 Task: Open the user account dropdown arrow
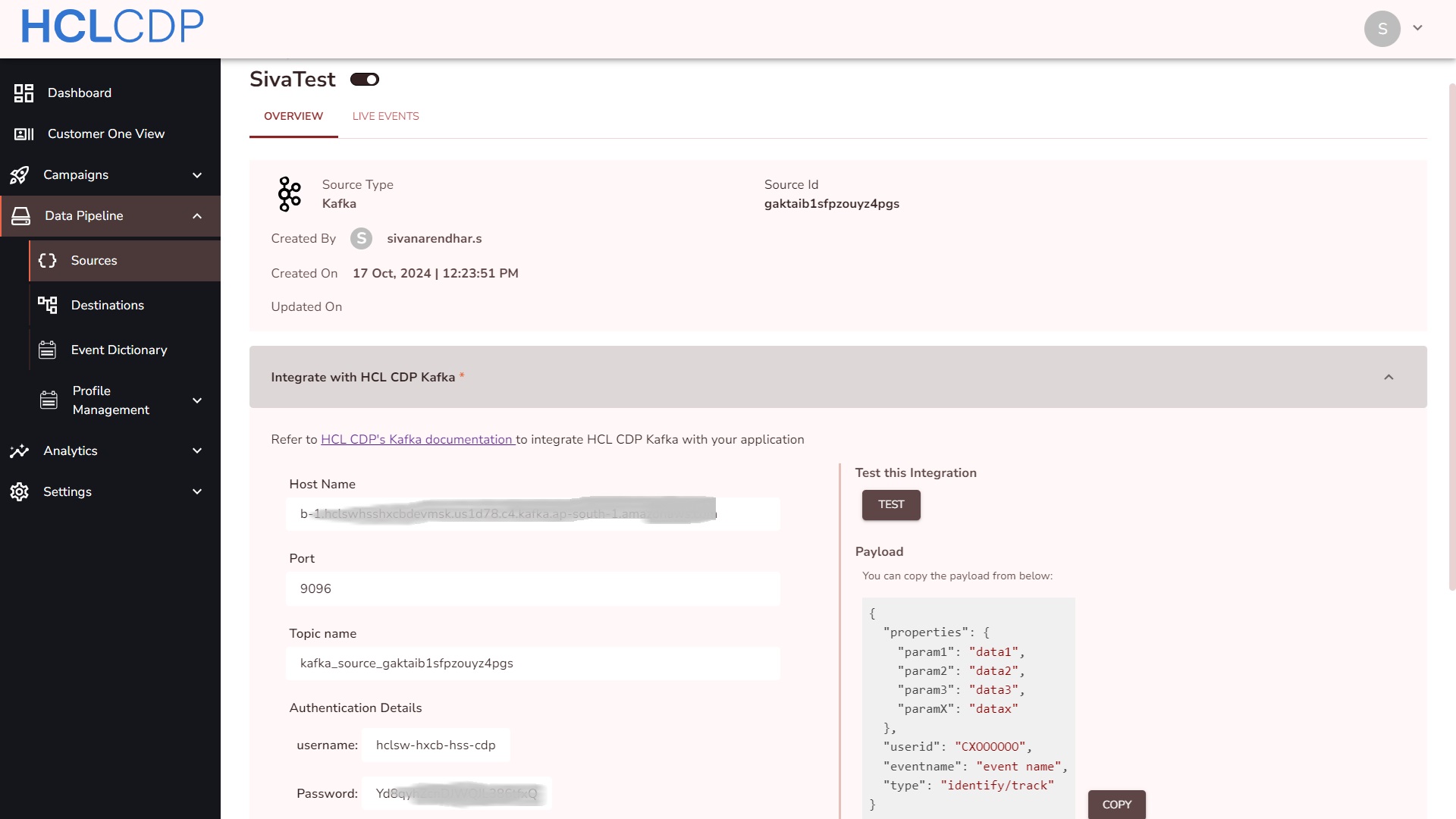(x=1417, y=28)
